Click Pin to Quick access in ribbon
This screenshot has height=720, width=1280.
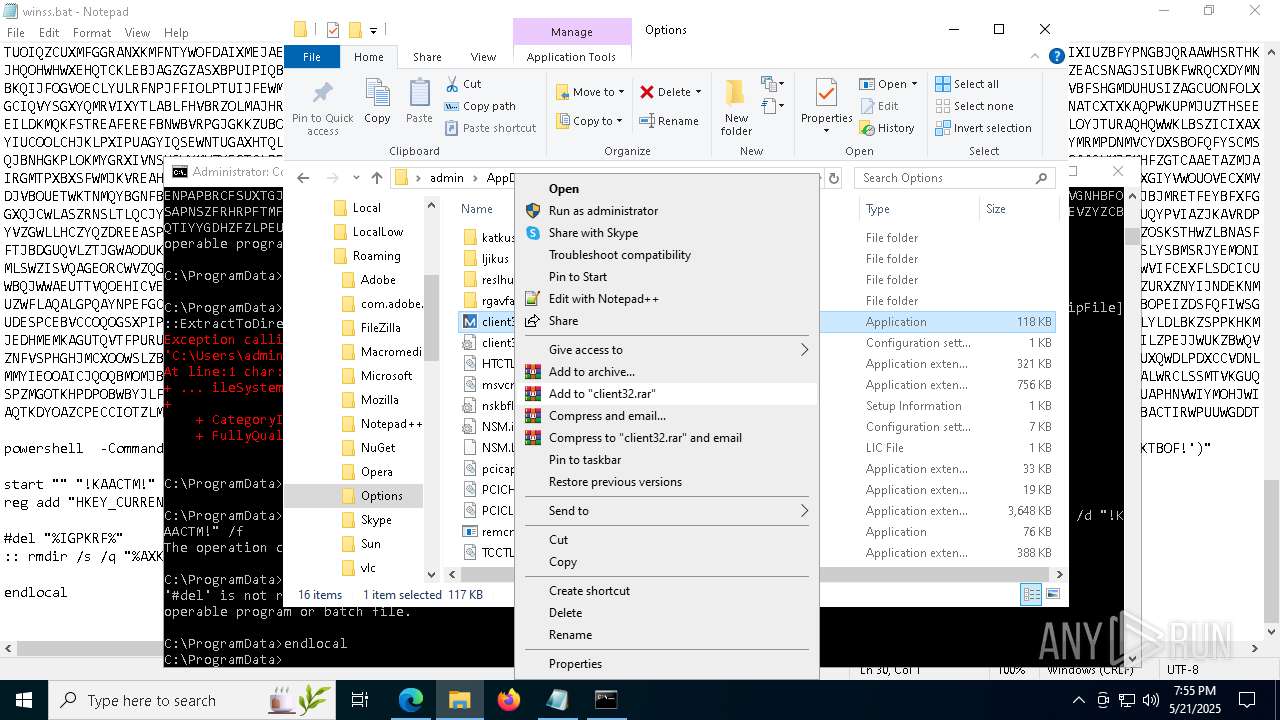click(322, 107)
